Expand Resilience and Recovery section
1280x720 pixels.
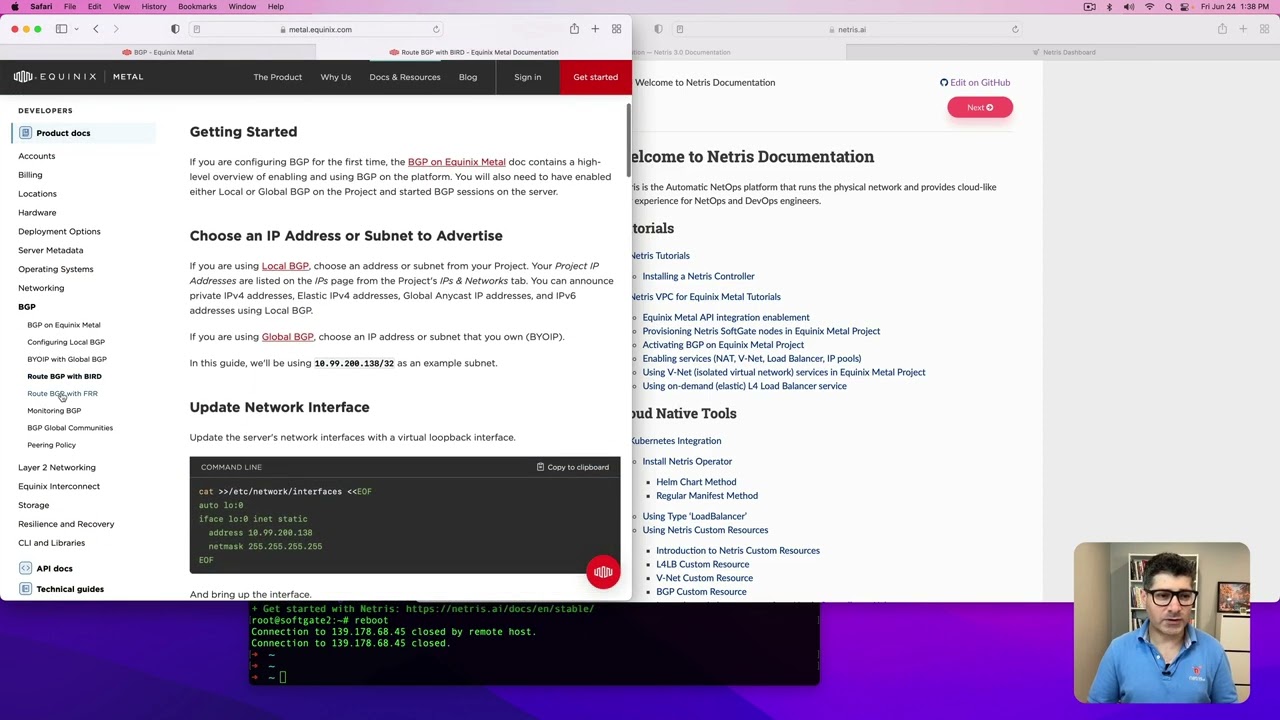click(x=66, y=524)
